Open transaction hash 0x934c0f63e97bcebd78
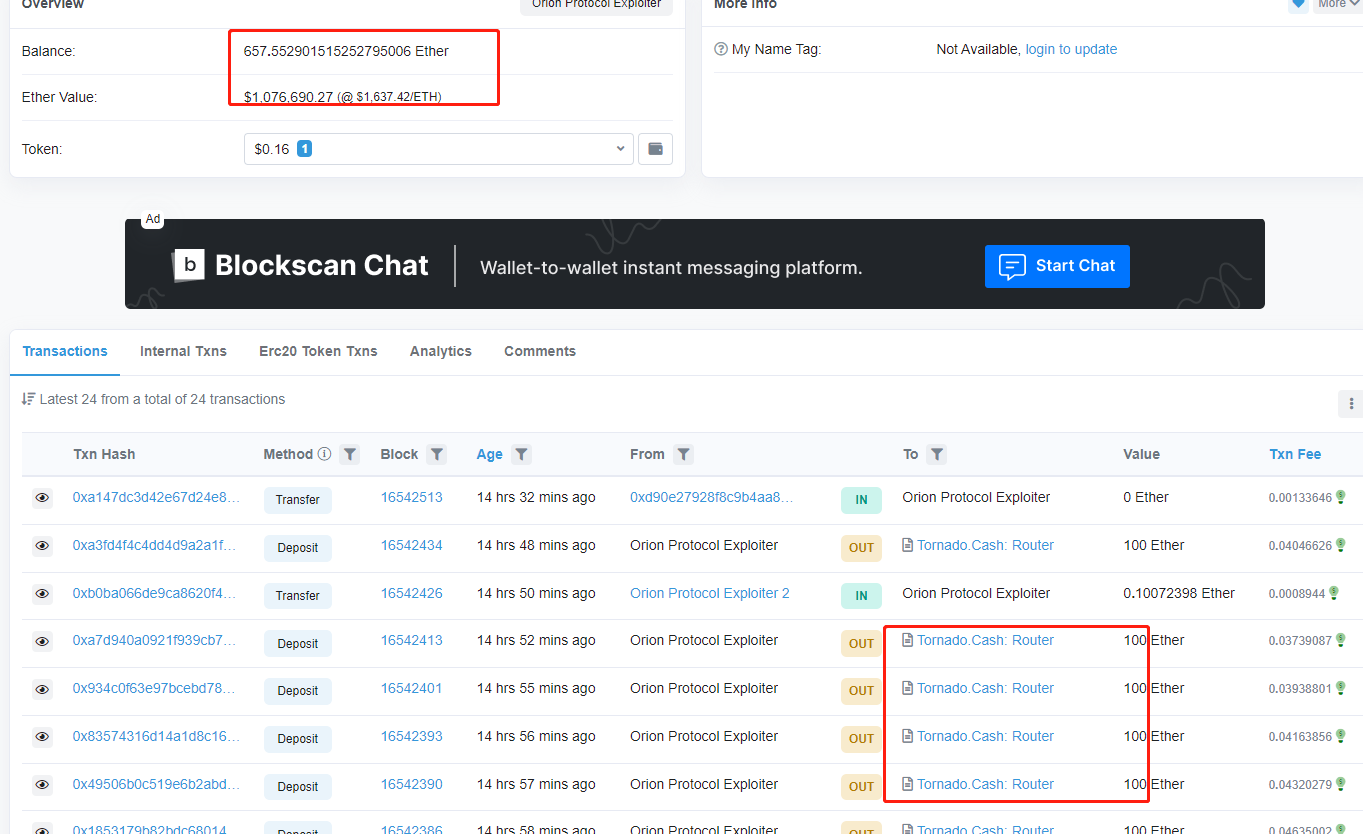Screen dimensions: 1363x834 coord(156,688)
